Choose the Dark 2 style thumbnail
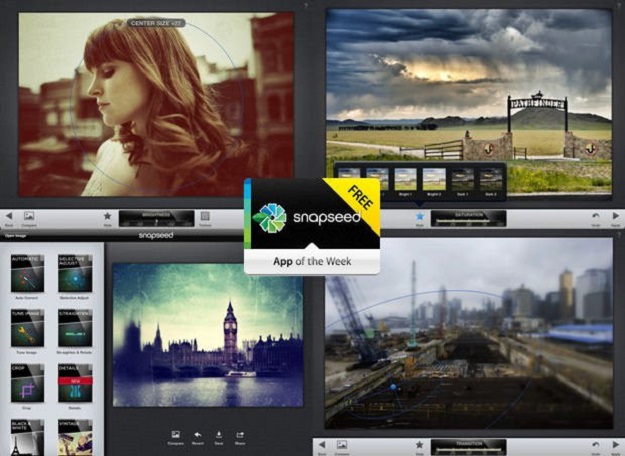625x456 pixels. [491, 181]
